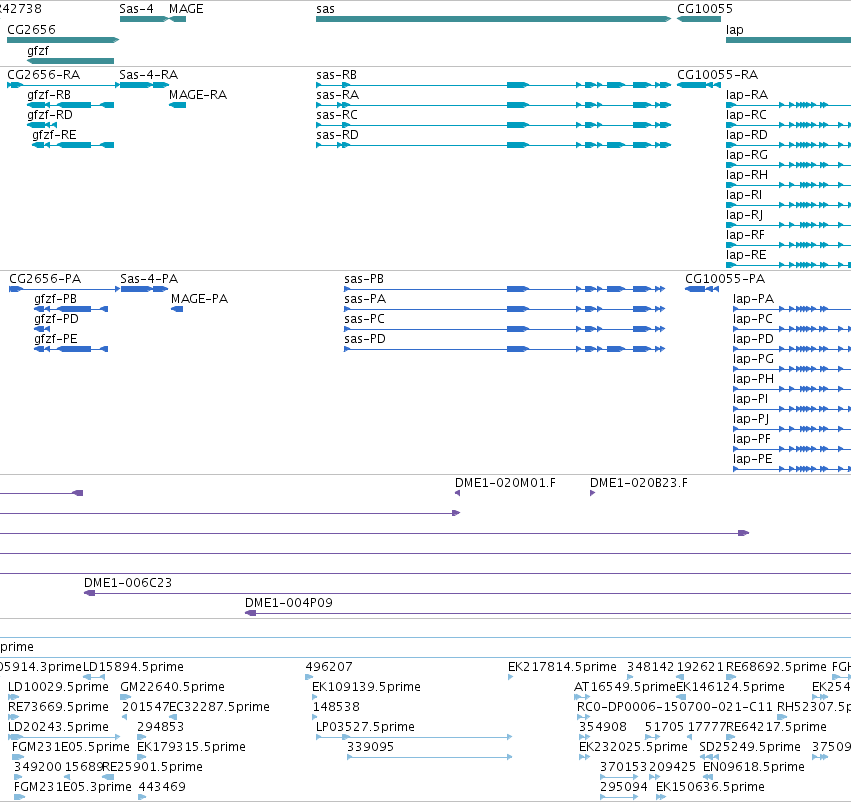This screenshot has height=802, width=851.
Task: Select transcript sas-RD
Action: coord(493,145)
